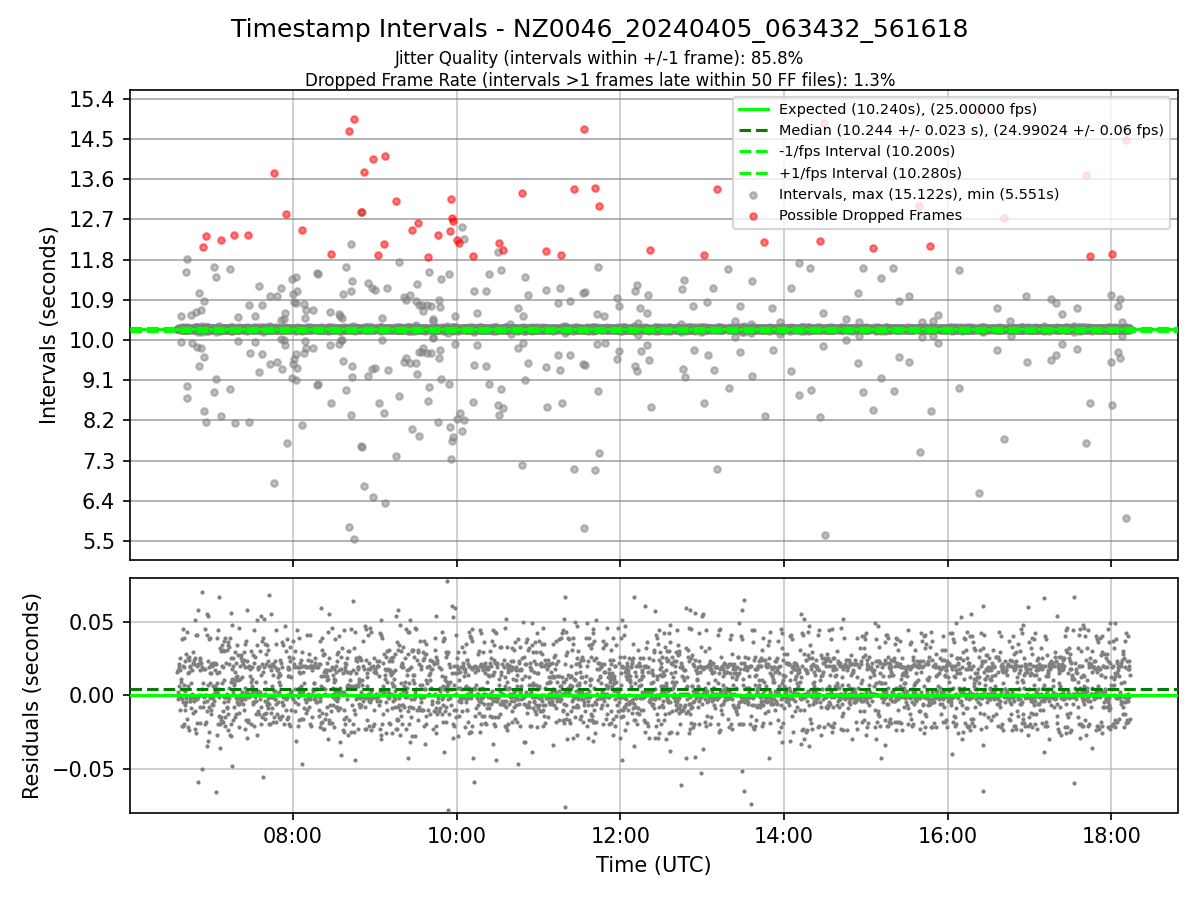Viewport: 1200px width, 900px height.
Task: Click the dark green dashed swatch for 'Median'
Action: [754, 130]
